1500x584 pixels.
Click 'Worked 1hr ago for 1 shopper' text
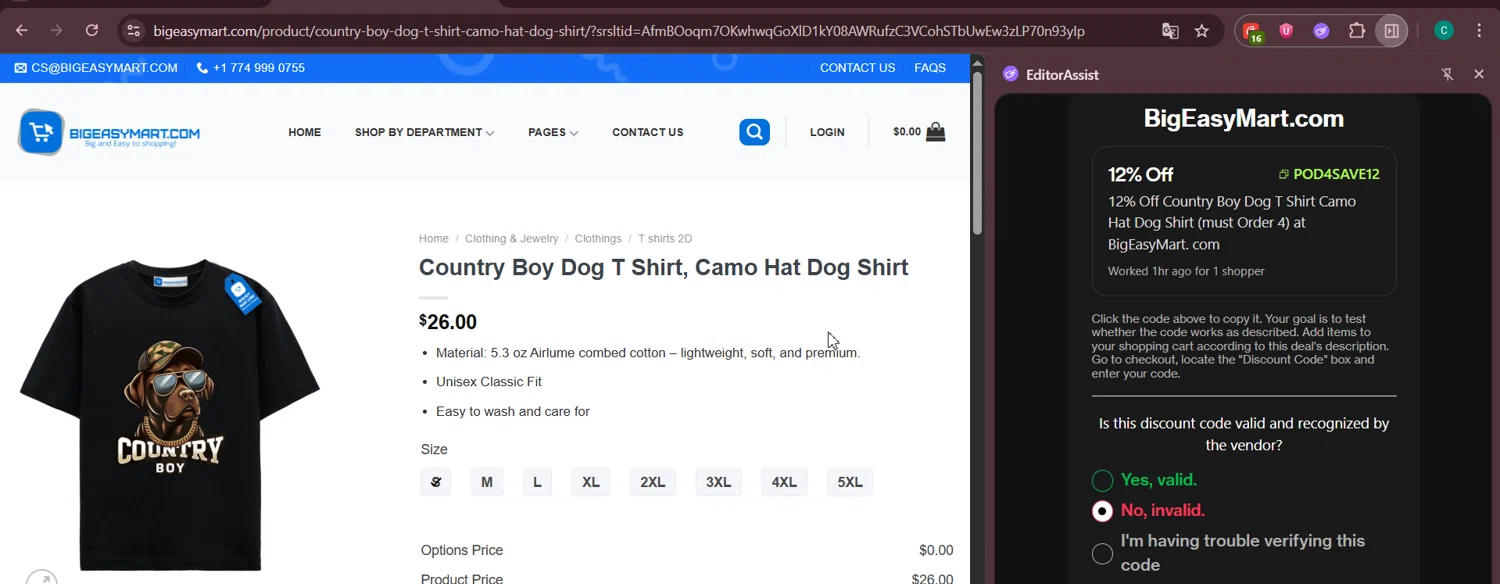pyautogui.click(x=1186, y=271)
